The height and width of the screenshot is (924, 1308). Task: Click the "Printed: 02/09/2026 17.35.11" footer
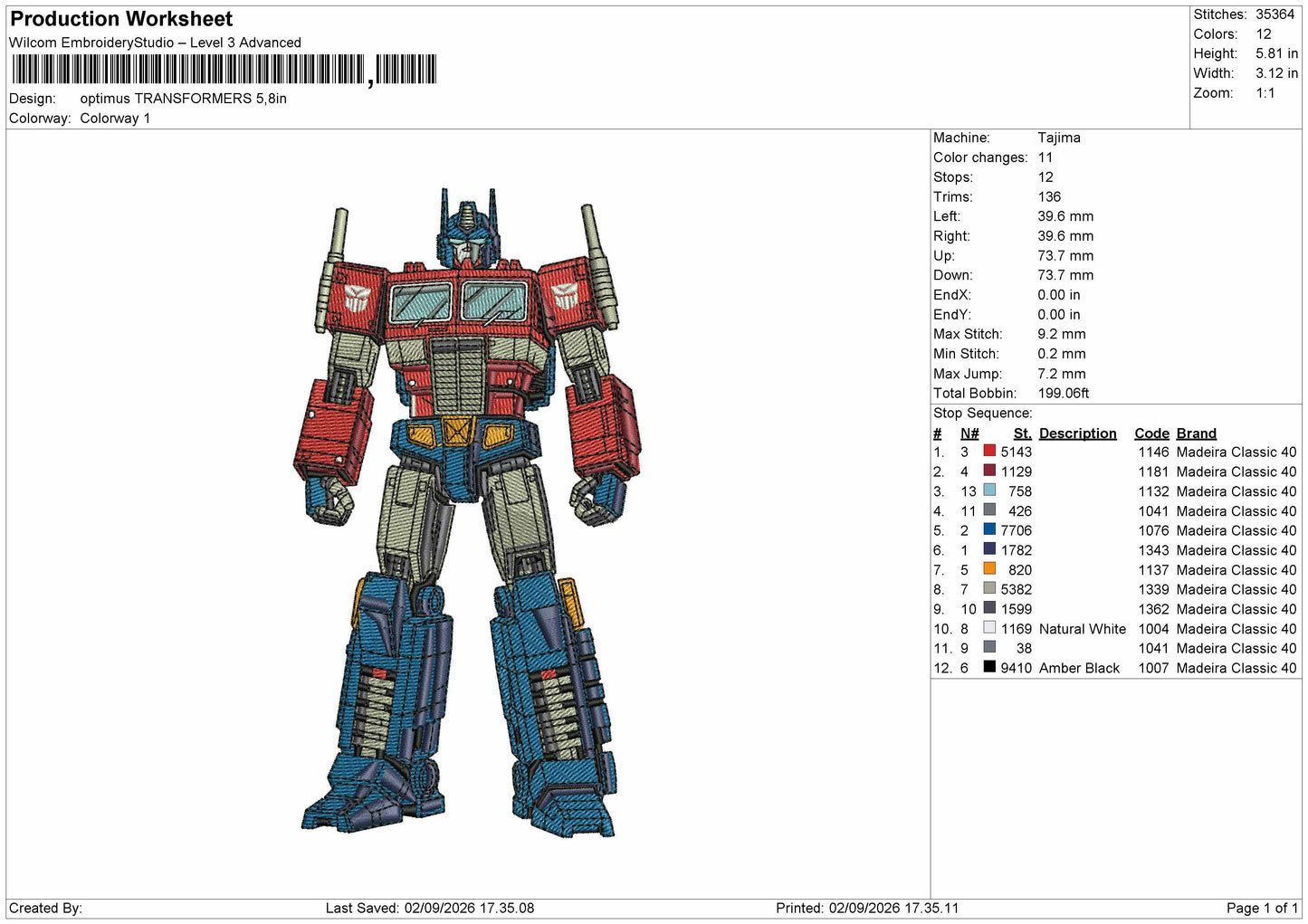pyautogui.click(x=867, y=908)
